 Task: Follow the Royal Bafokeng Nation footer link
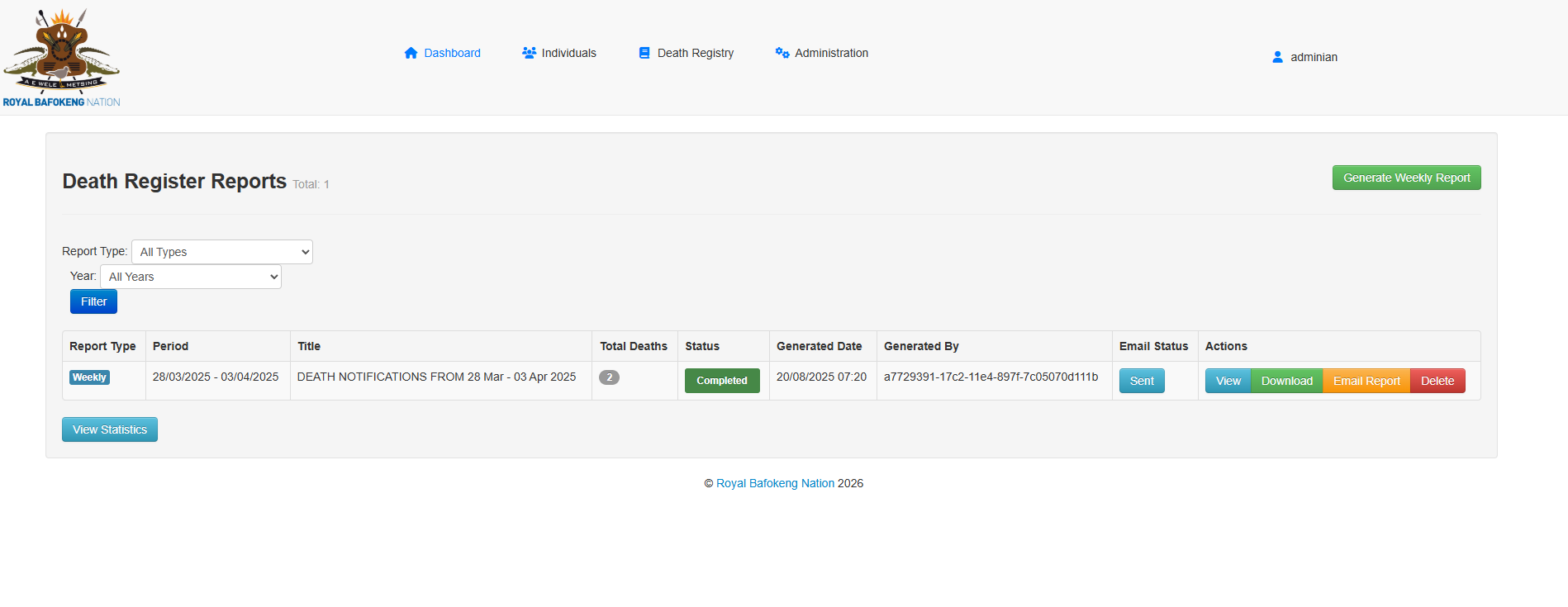(x=775, y=483)
